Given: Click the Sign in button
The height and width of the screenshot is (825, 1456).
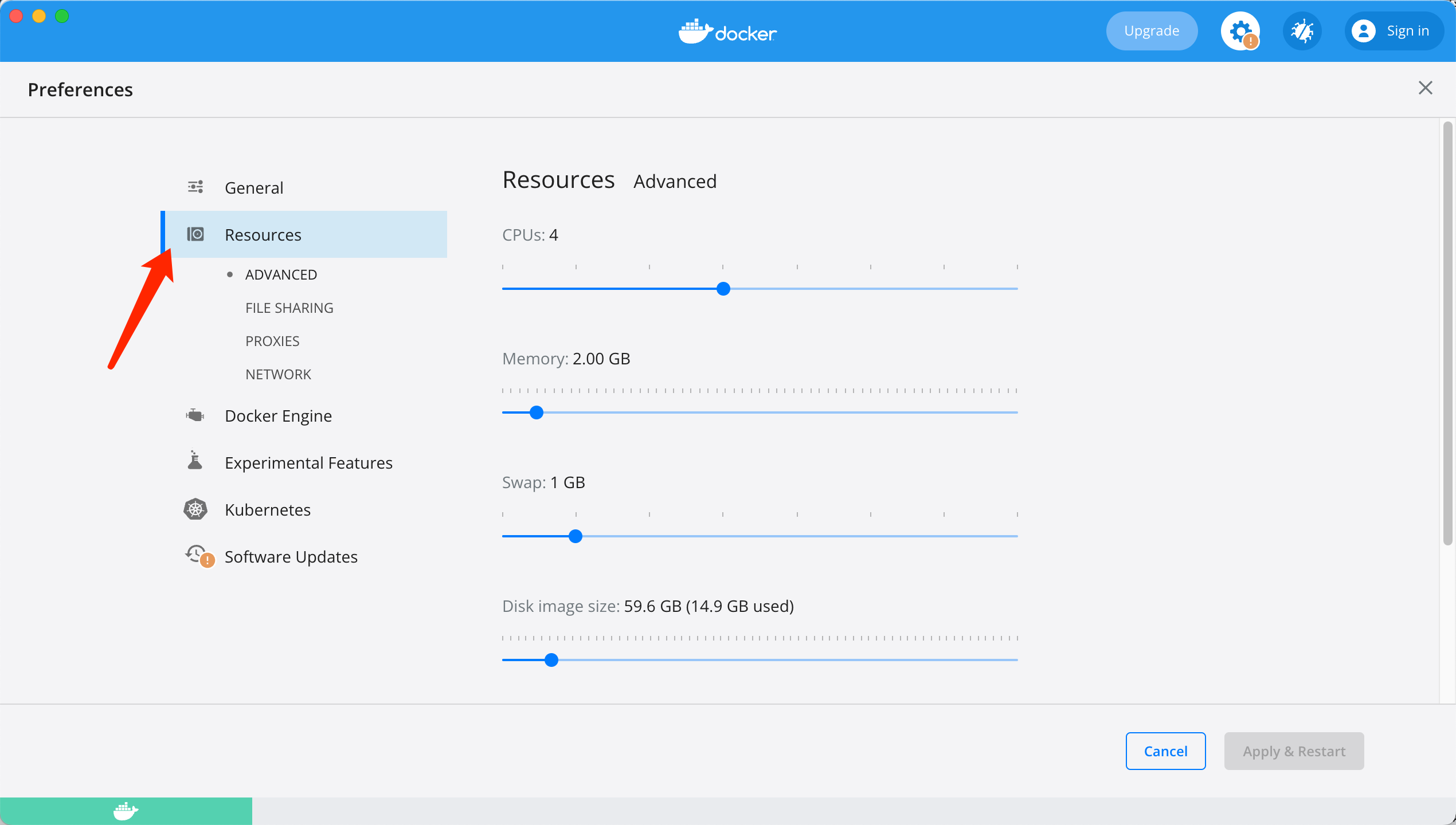Looking at the screenshot, I should (x=1394, y=31).
